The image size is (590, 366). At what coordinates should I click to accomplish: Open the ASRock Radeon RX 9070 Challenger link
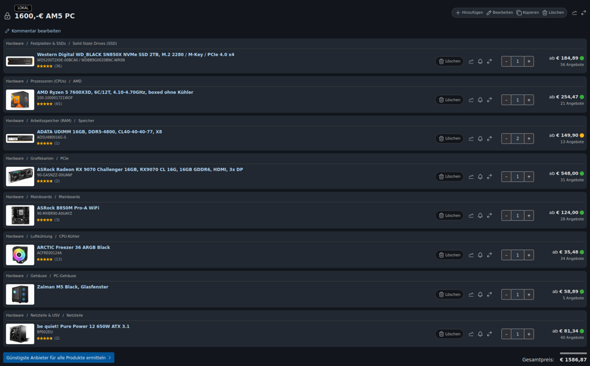point(140,170)
